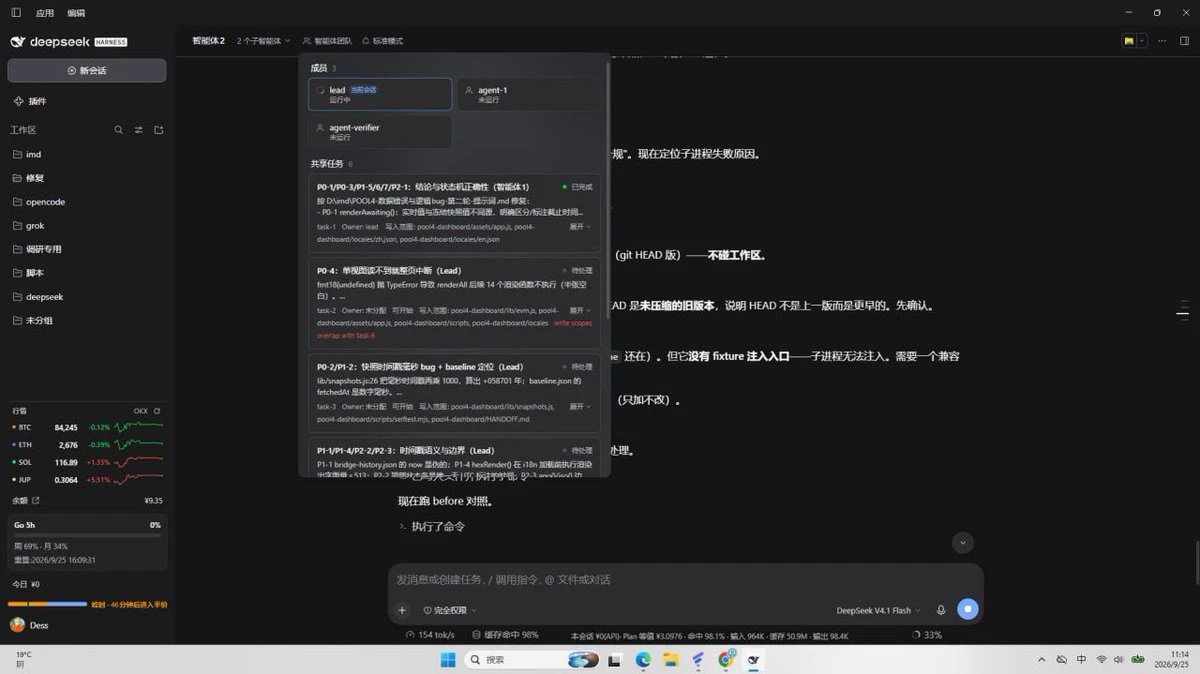Show hidden tray icons chevron
Image resolution: width=1200 pixels, height=674 pixels.
1041,660
